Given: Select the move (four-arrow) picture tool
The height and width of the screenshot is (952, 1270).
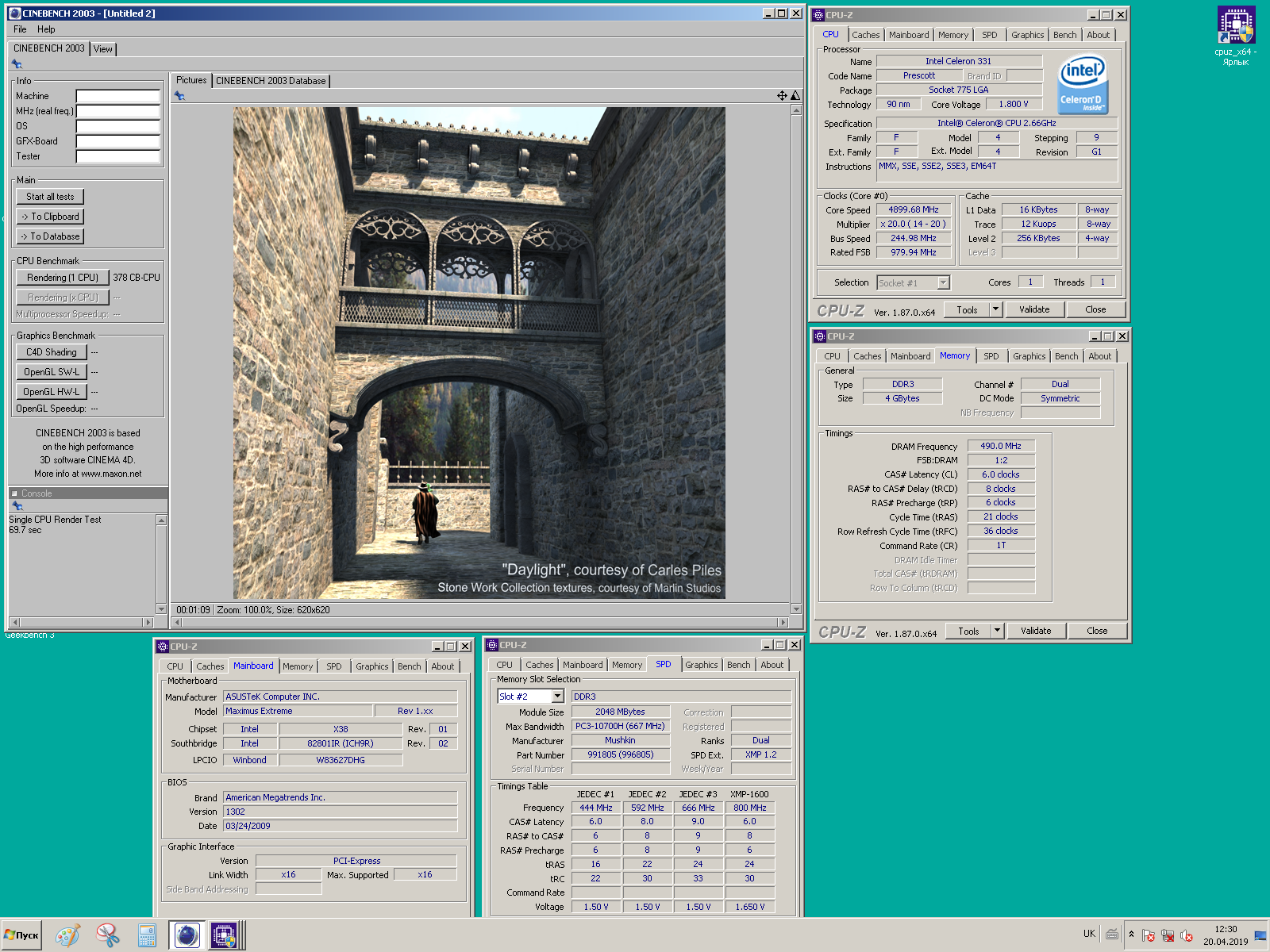Looking at the screenshot, I should coord(782,95).
